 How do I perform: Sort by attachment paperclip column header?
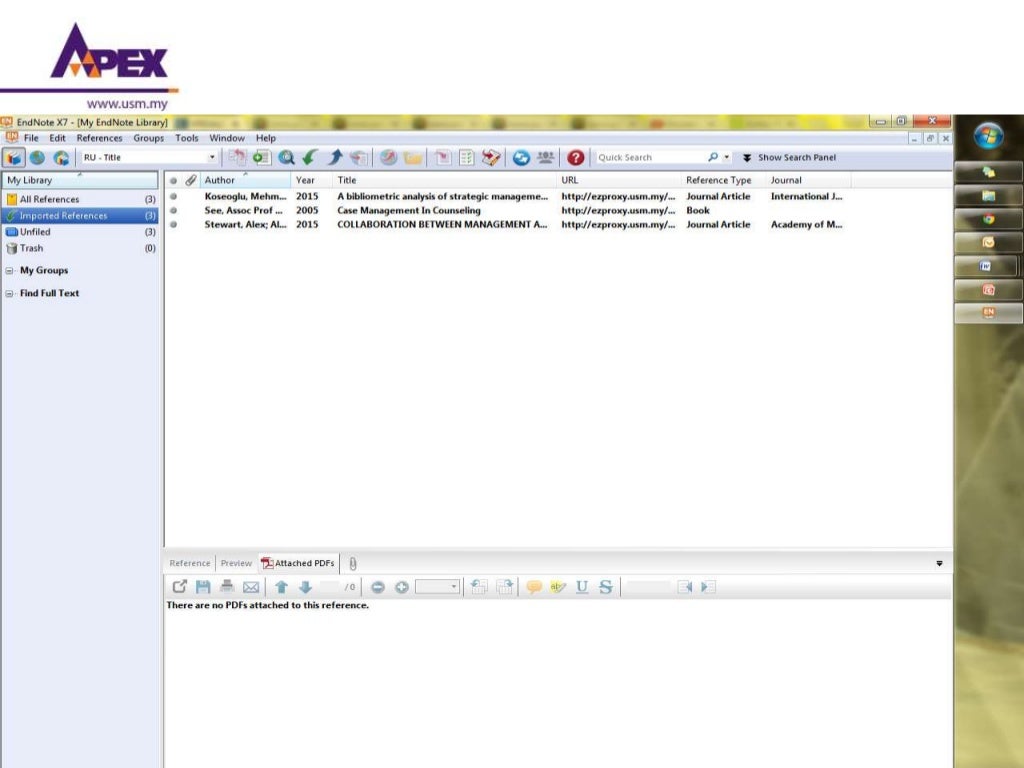191,180
